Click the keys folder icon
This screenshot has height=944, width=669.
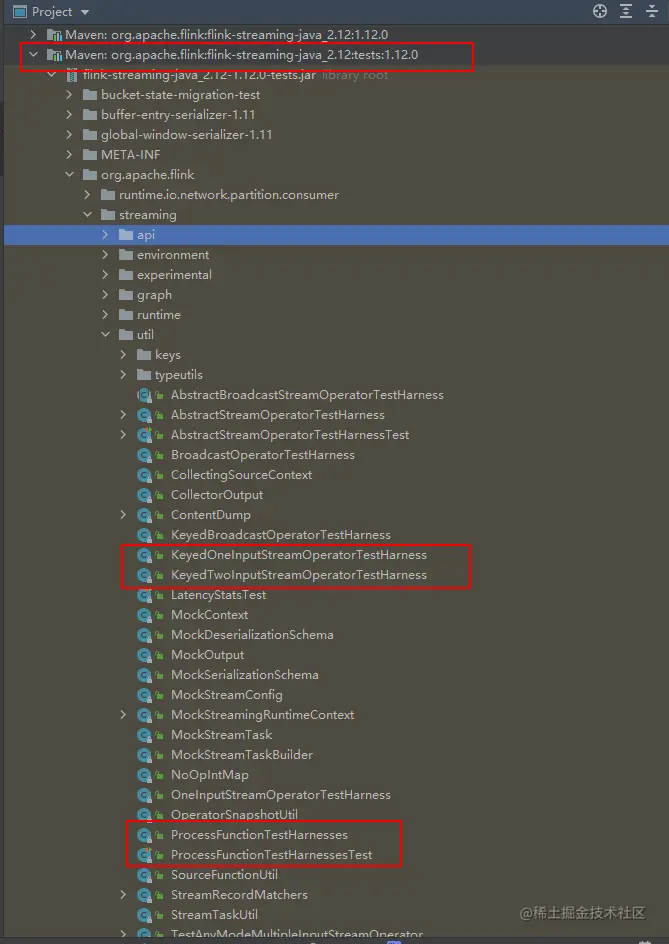[x=144, y=355]
